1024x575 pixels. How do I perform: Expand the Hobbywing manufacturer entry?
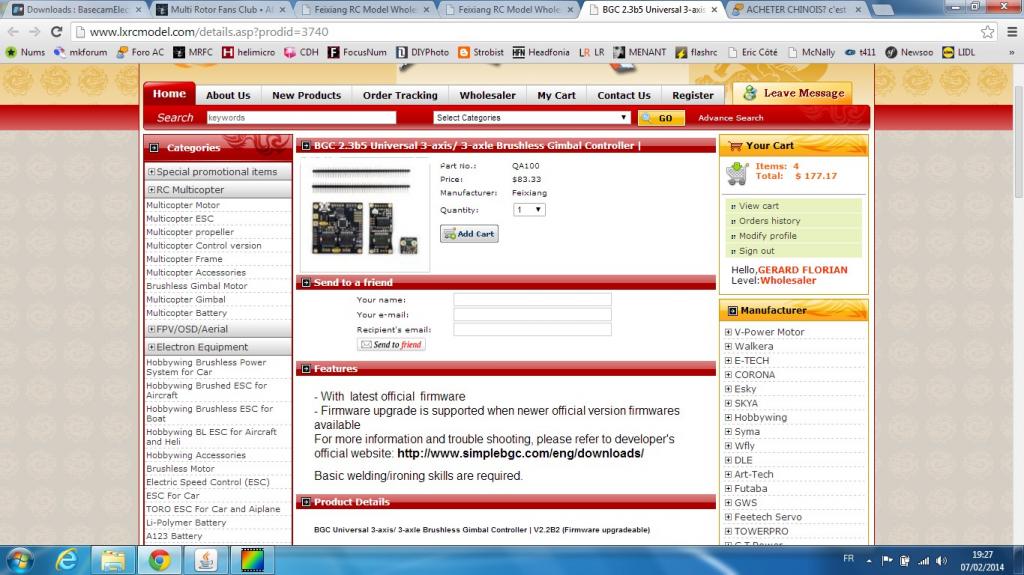click(728, 418)
